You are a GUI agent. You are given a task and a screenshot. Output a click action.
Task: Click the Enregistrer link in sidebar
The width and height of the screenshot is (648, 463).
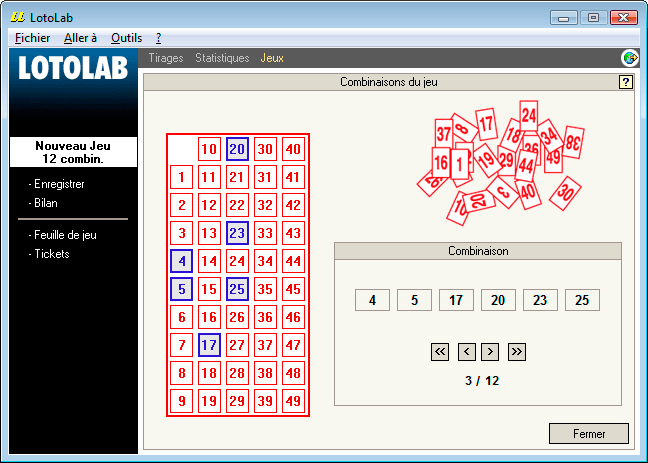click(x=59, y=184)
